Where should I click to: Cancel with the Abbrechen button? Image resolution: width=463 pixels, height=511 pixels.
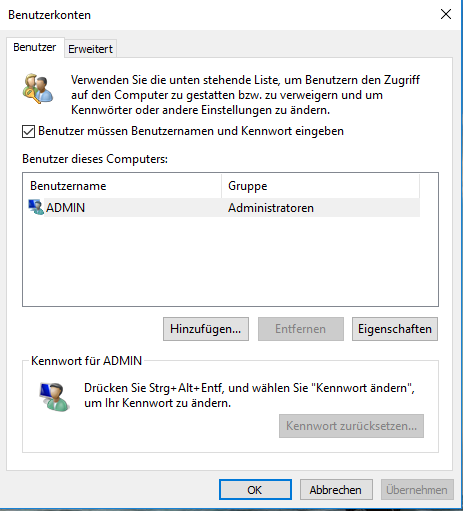coord(336,490)
